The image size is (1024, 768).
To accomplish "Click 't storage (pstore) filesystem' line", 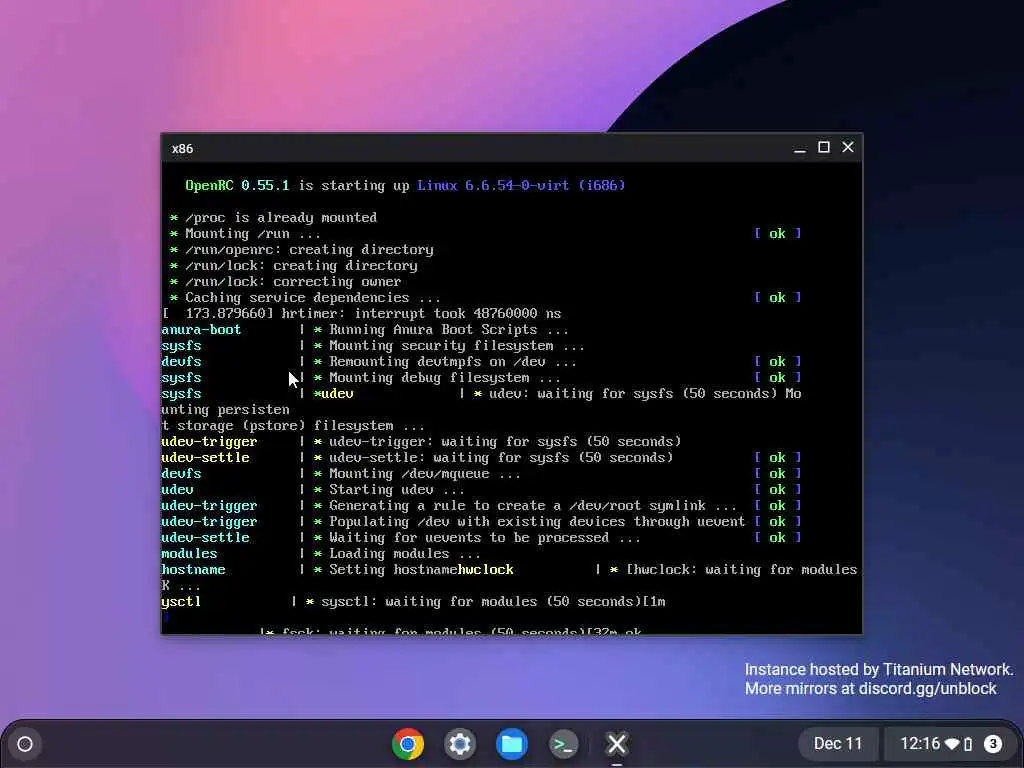I will (x=293, y=426).
